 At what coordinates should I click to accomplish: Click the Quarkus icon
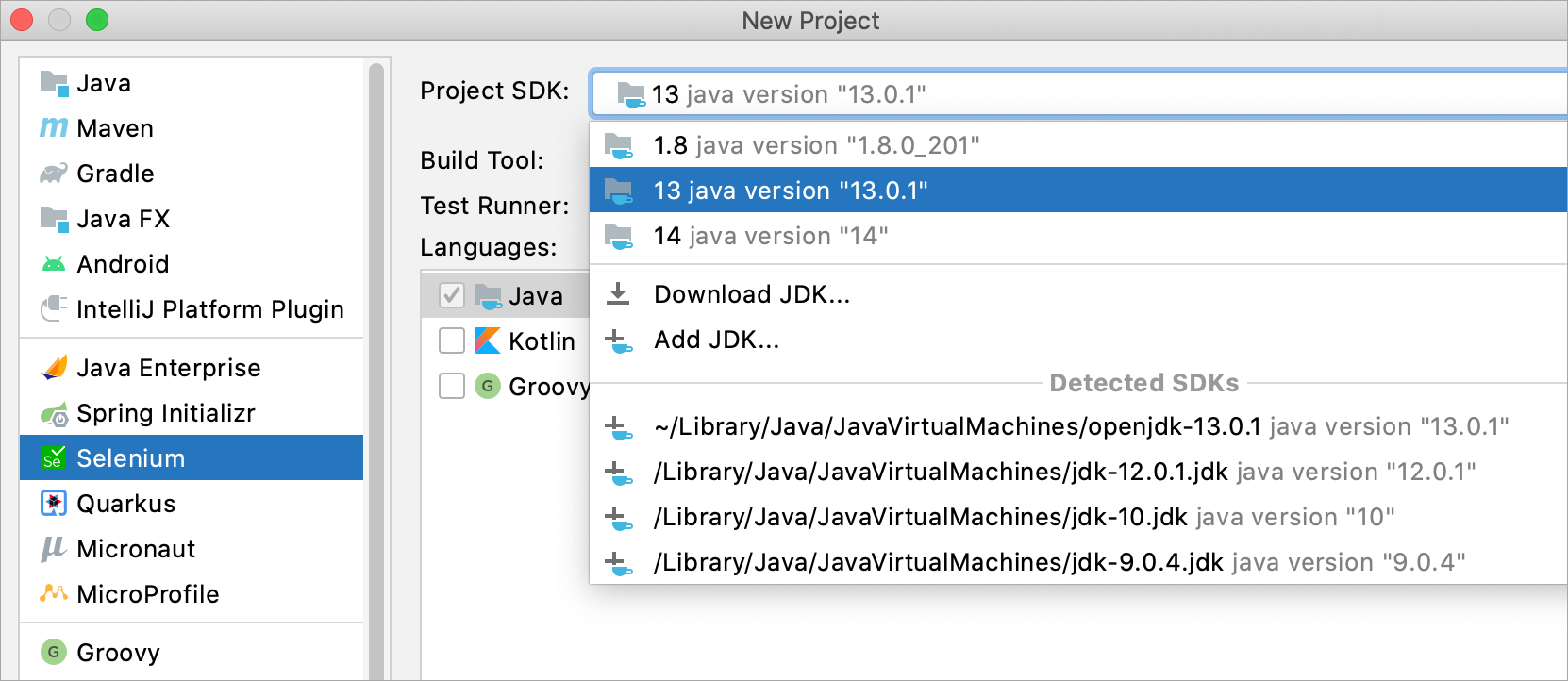click(x=54, y=504)
